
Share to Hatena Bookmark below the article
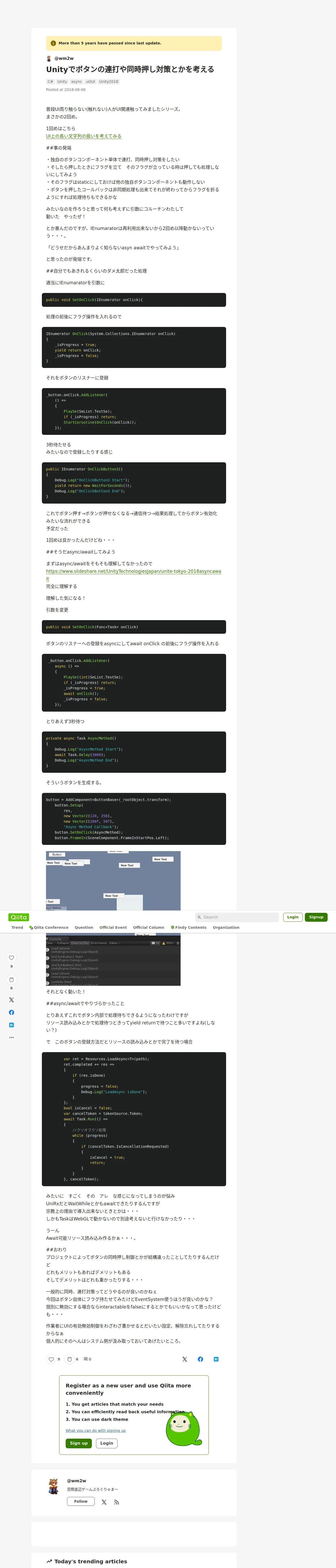click(216, 1359)
